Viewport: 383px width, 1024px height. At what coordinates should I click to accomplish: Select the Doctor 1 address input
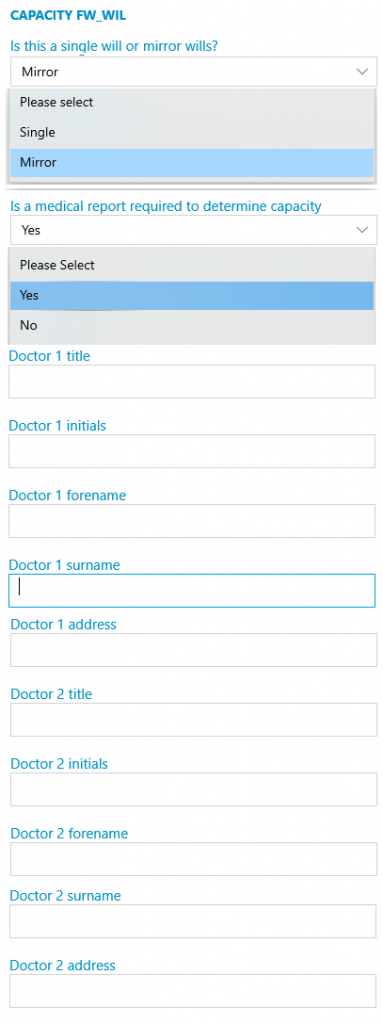click(193, 650)
